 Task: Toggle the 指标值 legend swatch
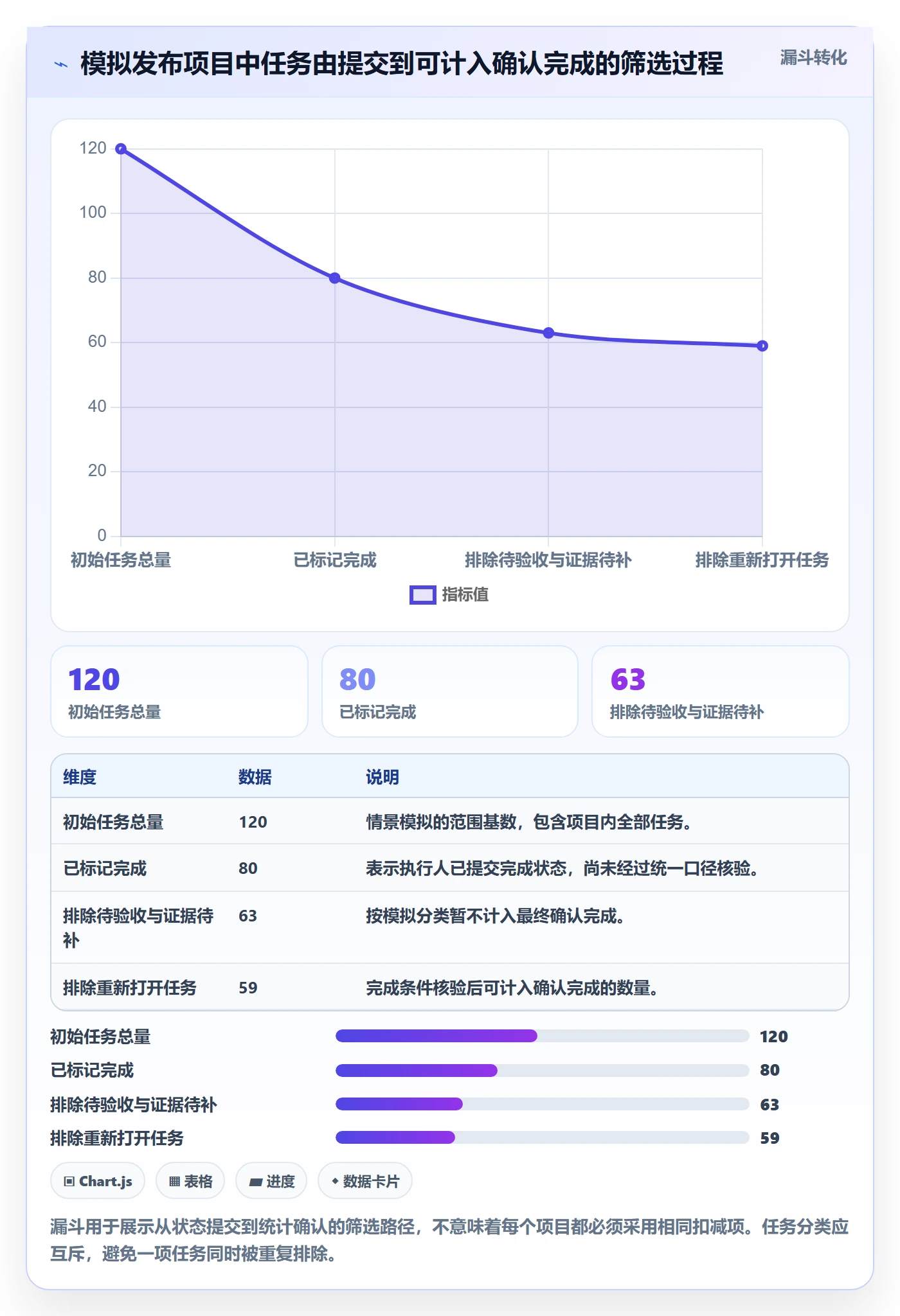point(423,595)
